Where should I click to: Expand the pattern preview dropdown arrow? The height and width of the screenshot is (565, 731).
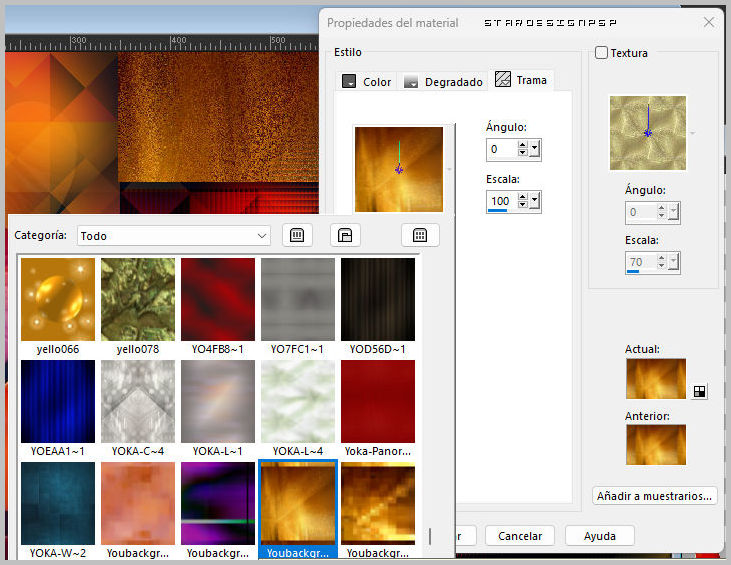(x=449, y=169)
